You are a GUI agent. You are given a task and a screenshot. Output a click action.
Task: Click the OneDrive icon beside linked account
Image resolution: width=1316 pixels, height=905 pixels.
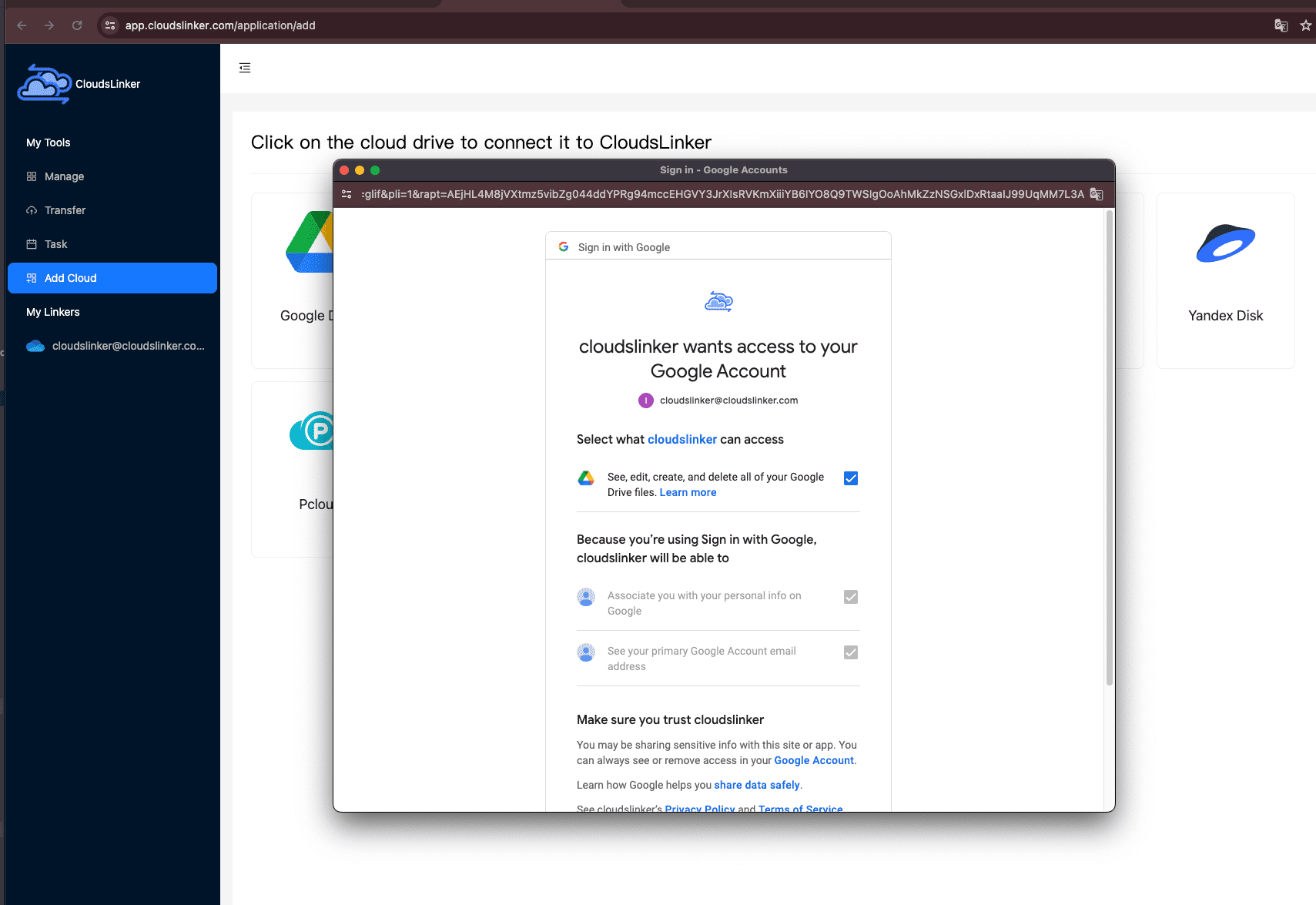pos(35,346)
